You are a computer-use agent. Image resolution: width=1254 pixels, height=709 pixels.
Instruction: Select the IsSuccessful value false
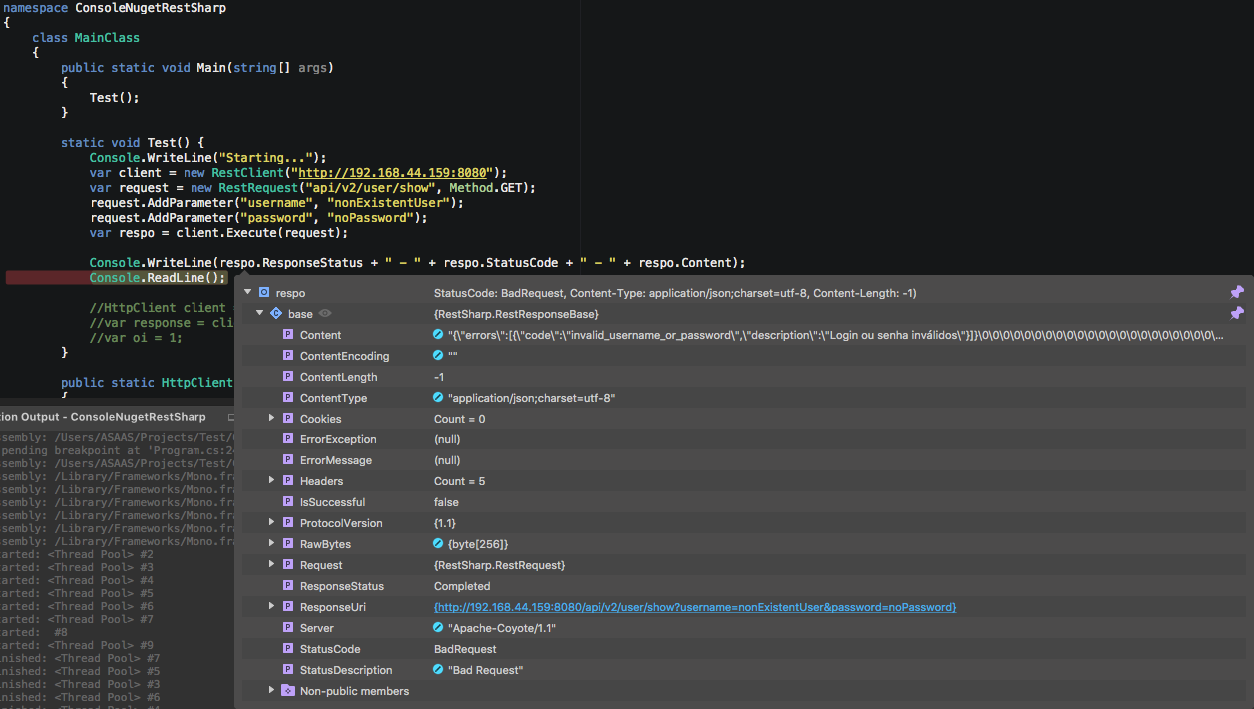pos(446,502)
